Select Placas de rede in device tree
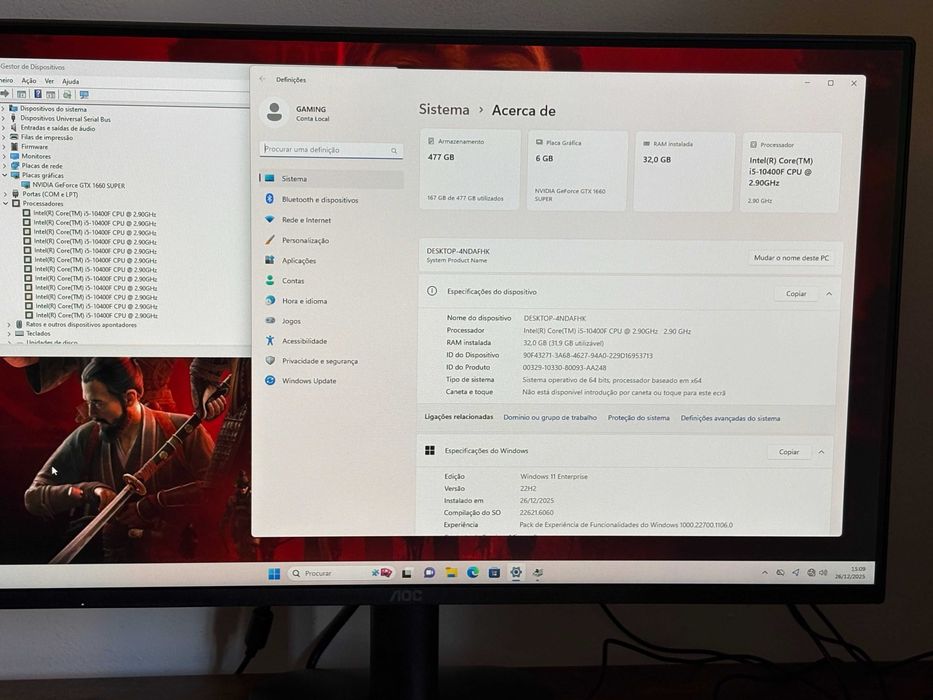 click(42, 166)
